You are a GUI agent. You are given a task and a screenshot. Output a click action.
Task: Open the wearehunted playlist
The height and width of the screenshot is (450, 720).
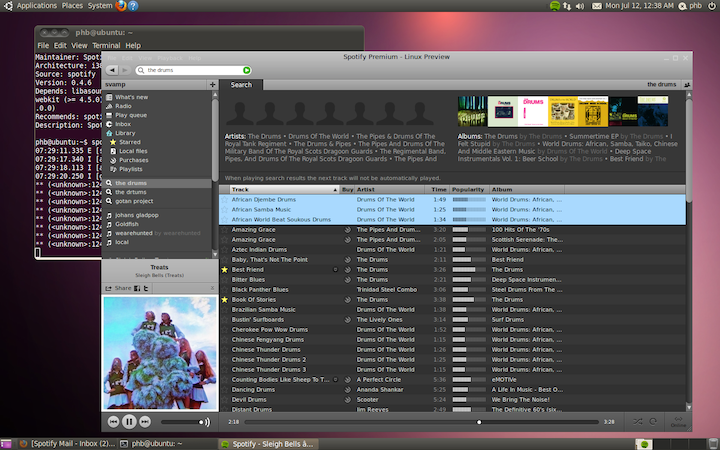point(134,233)
